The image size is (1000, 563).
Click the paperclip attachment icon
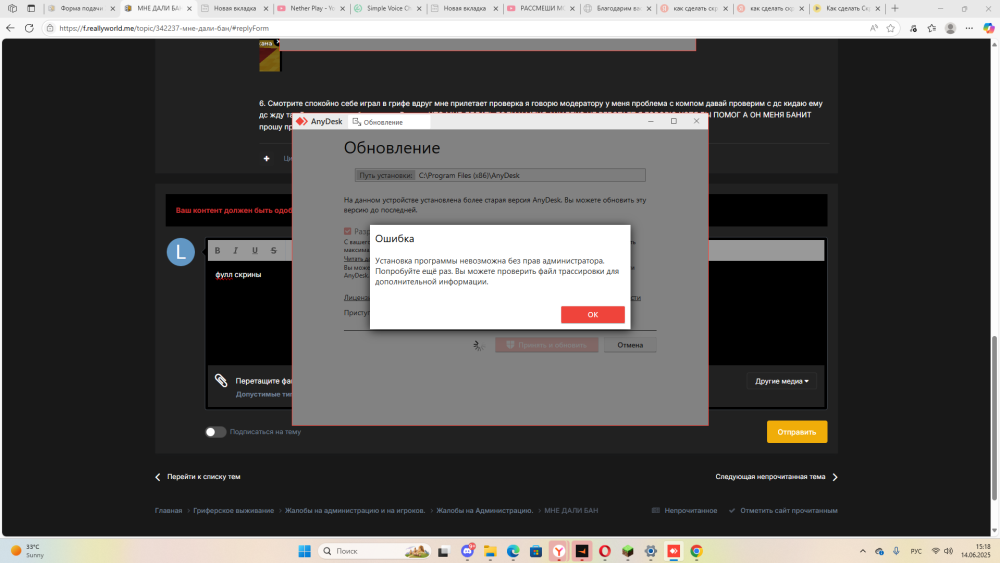pyautogui.click(x=221, y=381)
